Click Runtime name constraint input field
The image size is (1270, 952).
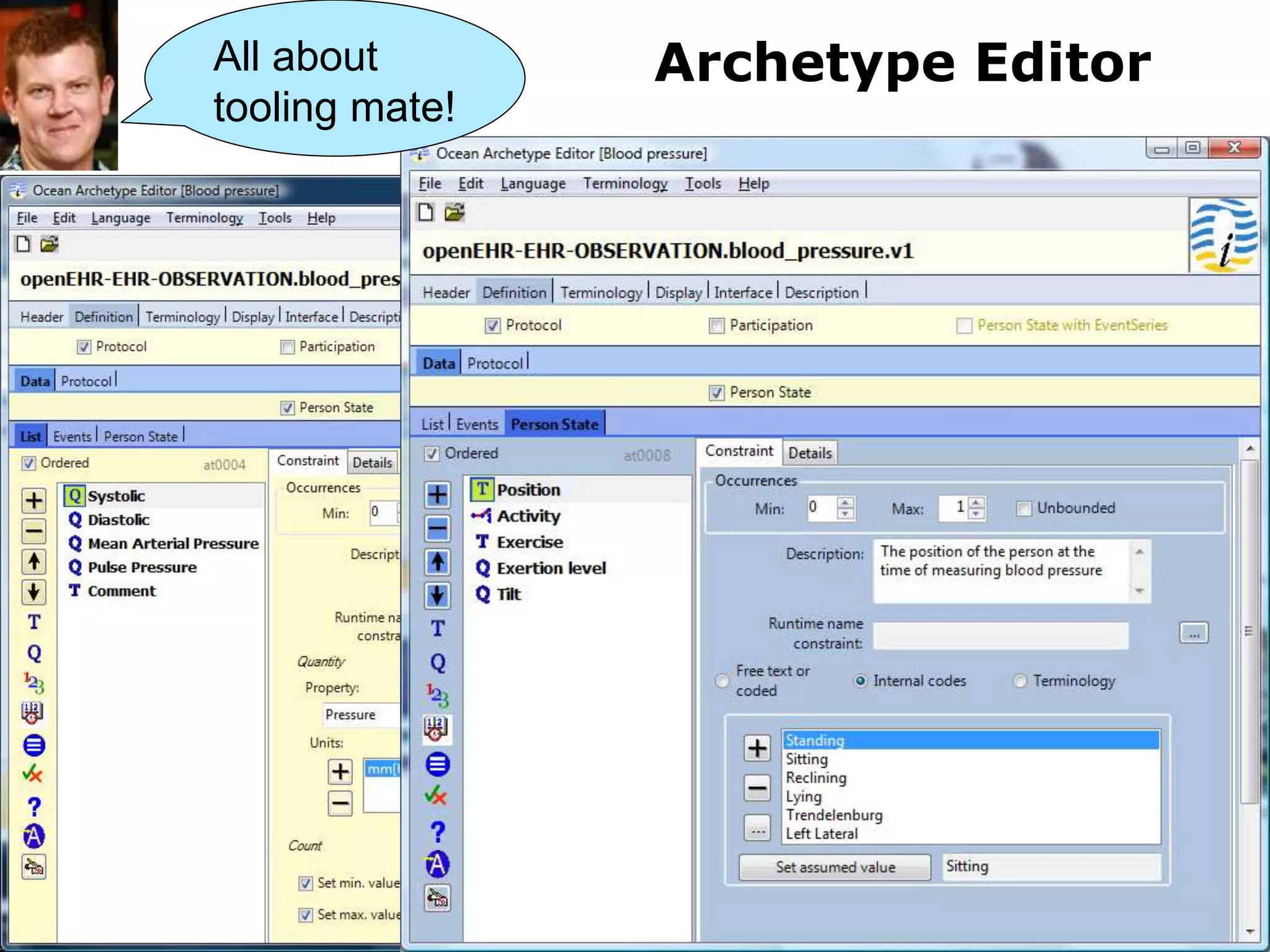(x=1001, y=635)
